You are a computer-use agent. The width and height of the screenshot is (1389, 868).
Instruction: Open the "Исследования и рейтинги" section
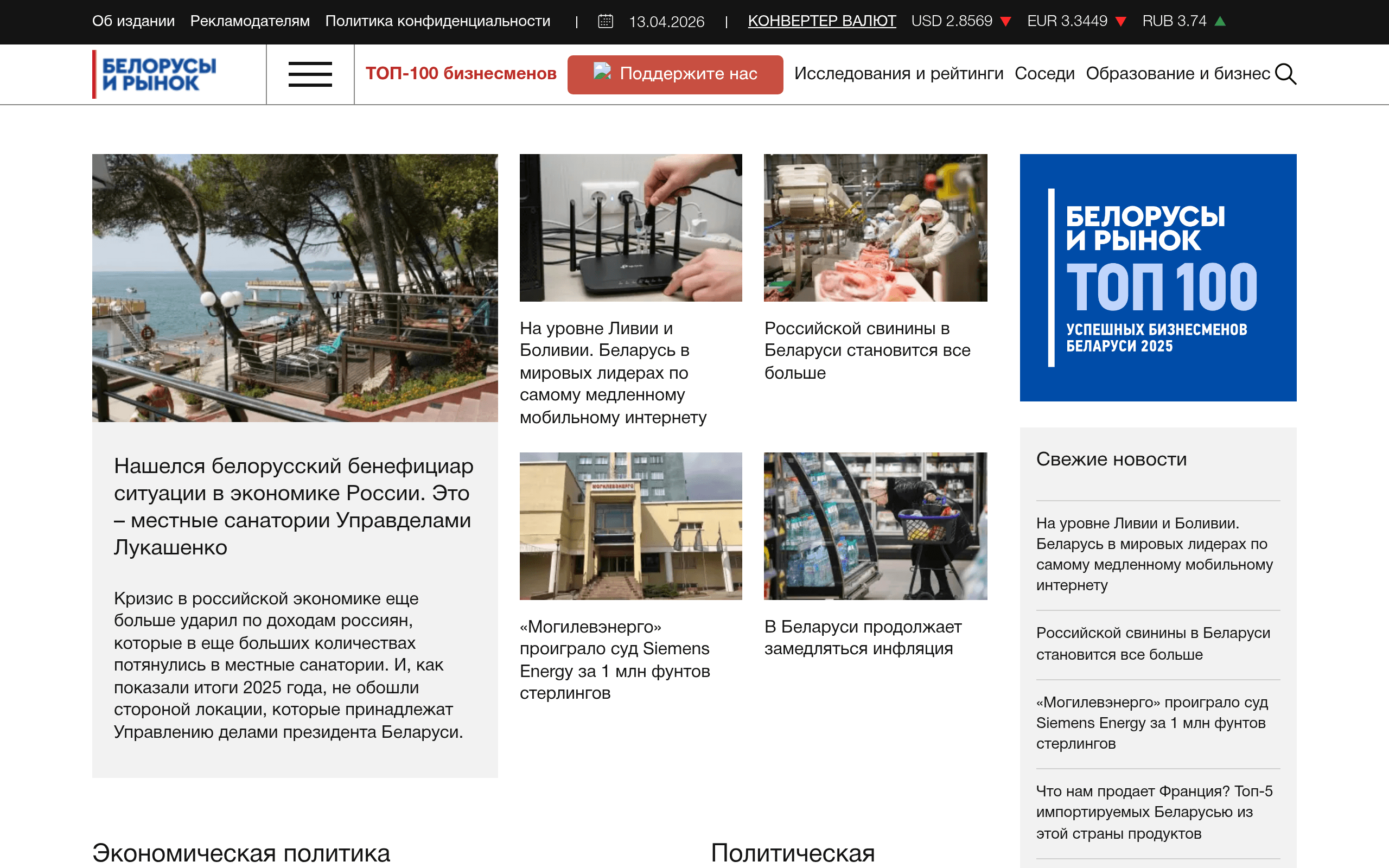[x=899, y=73]
